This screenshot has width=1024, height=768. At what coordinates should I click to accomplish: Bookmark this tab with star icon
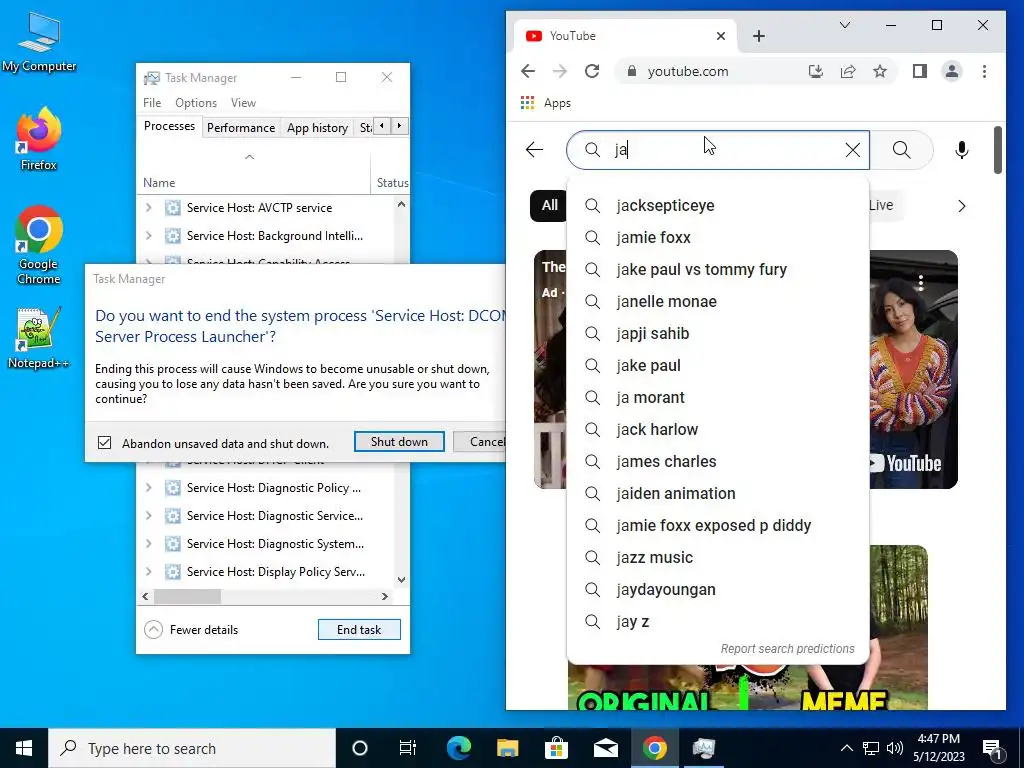point(880,71)
